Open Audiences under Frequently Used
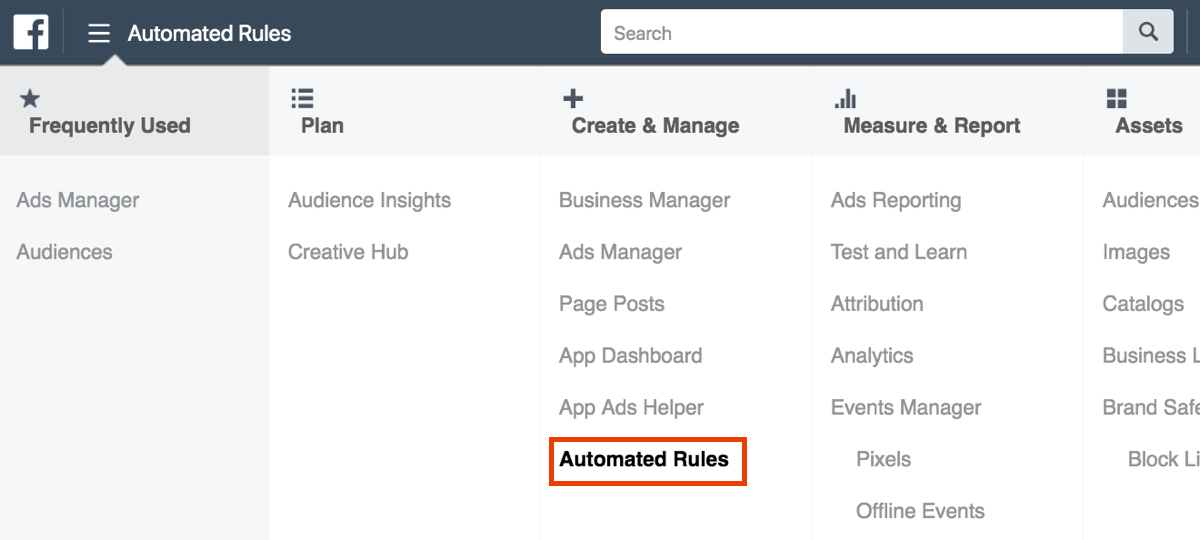 (64, 252)
